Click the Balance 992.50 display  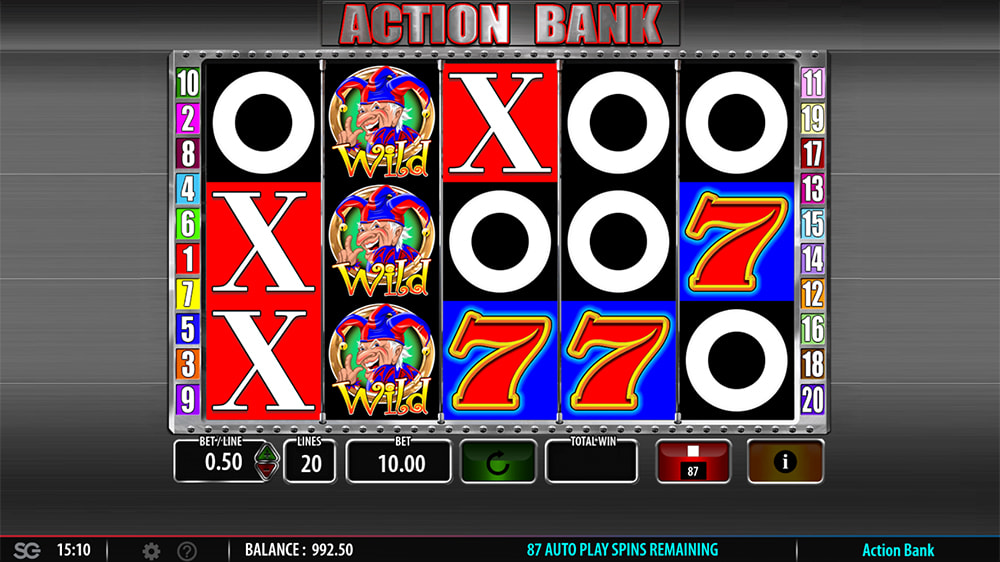click(299, 550)
